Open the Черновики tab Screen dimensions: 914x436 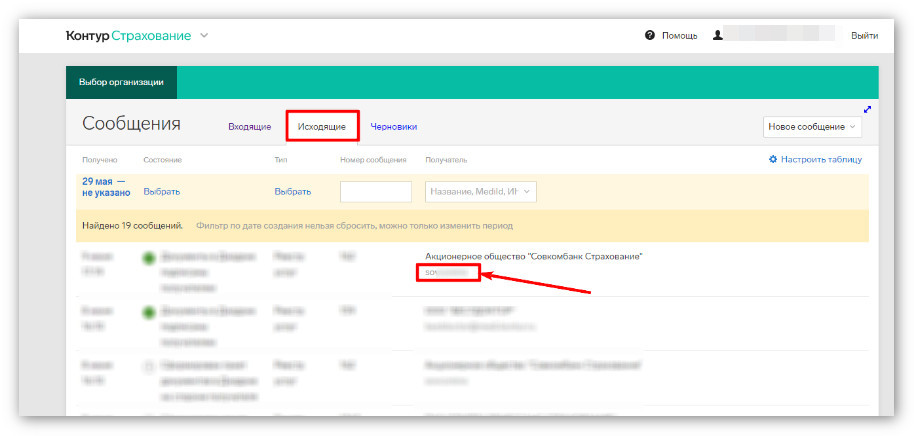click(393, 126)
